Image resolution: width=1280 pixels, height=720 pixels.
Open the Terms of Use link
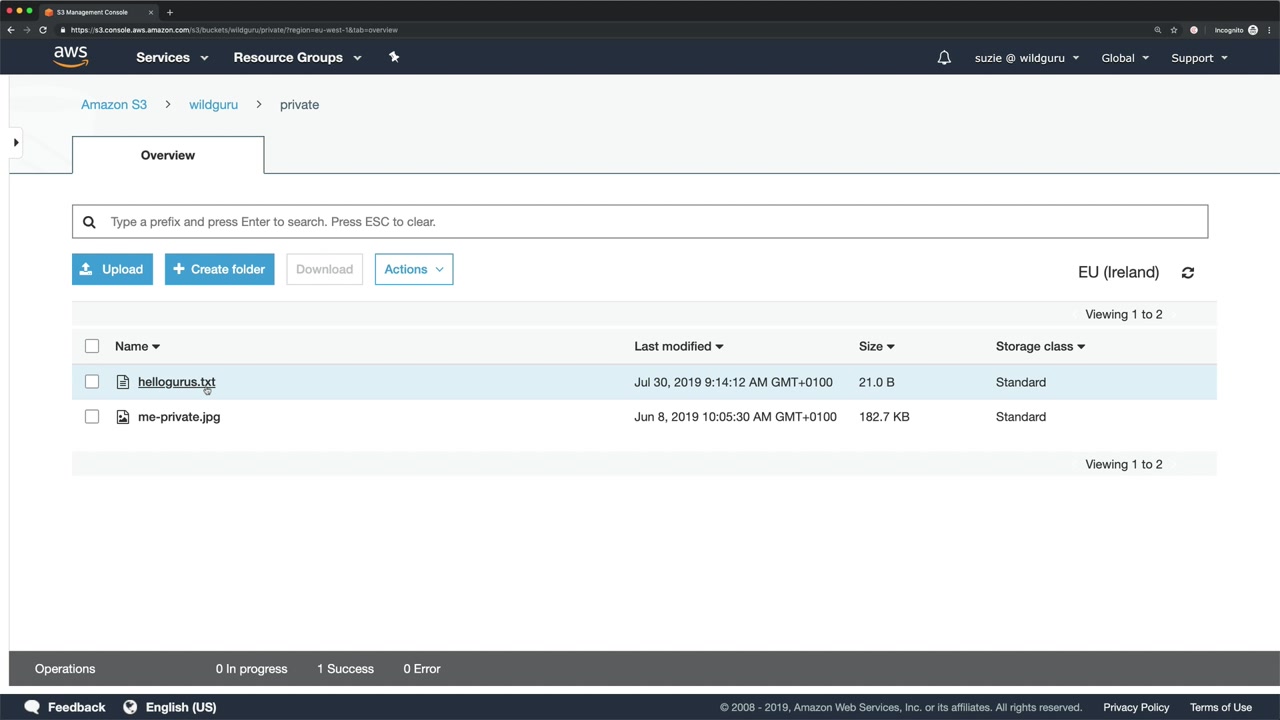1221,707
